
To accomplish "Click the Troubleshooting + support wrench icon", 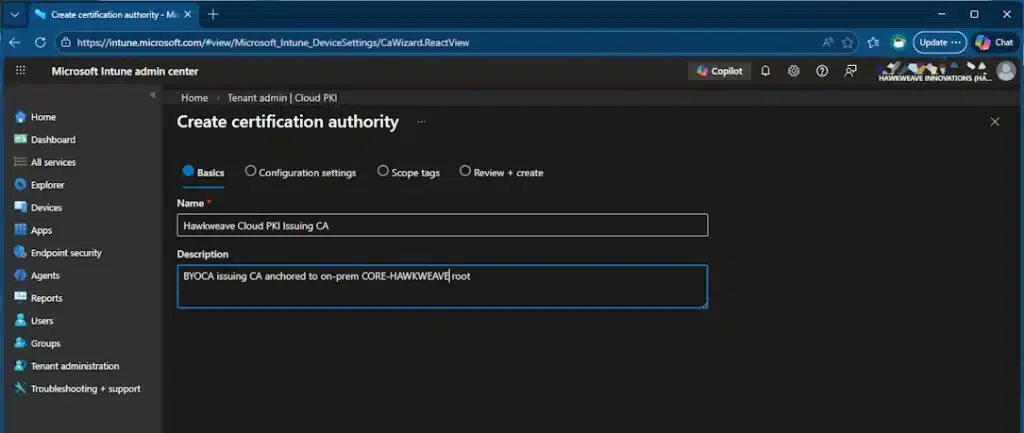I will (20, 388).
